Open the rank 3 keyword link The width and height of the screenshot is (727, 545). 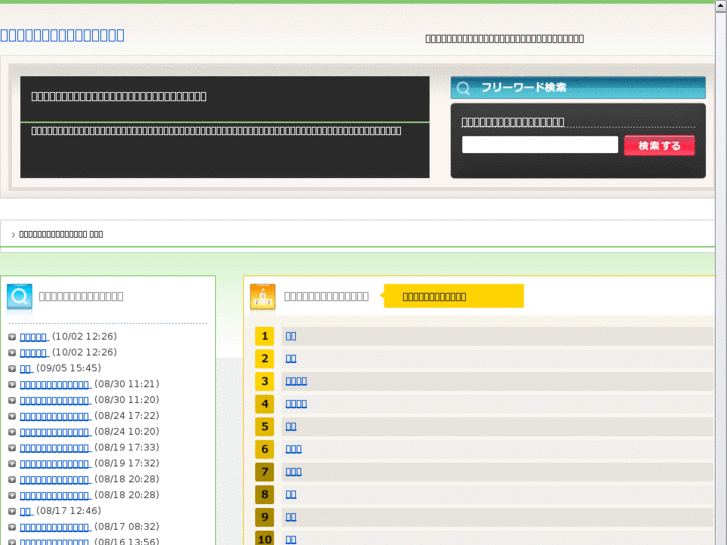(296, 381)
